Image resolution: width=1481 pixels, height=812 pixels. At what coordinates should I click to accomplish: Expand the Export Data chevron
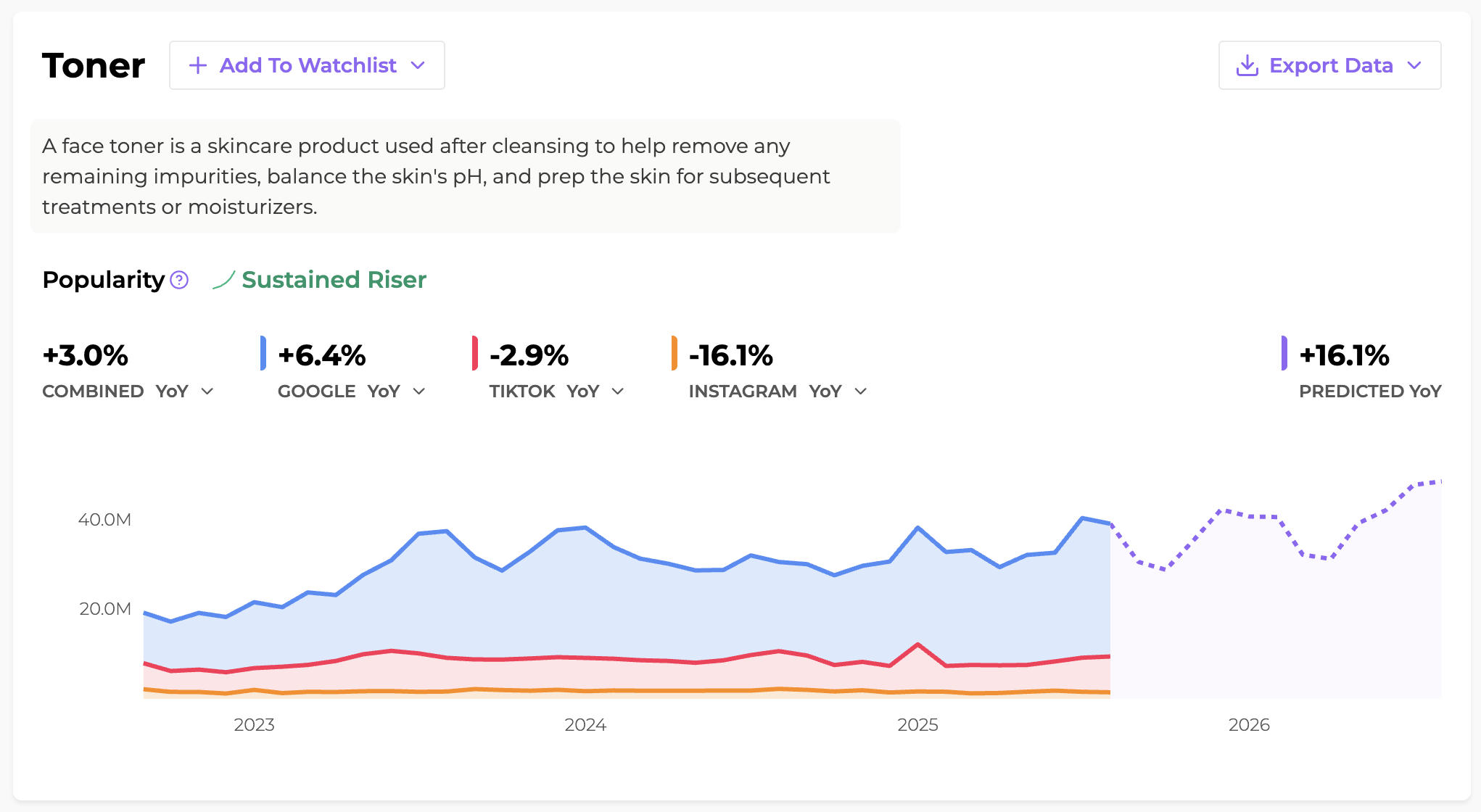click(1414, 65)
